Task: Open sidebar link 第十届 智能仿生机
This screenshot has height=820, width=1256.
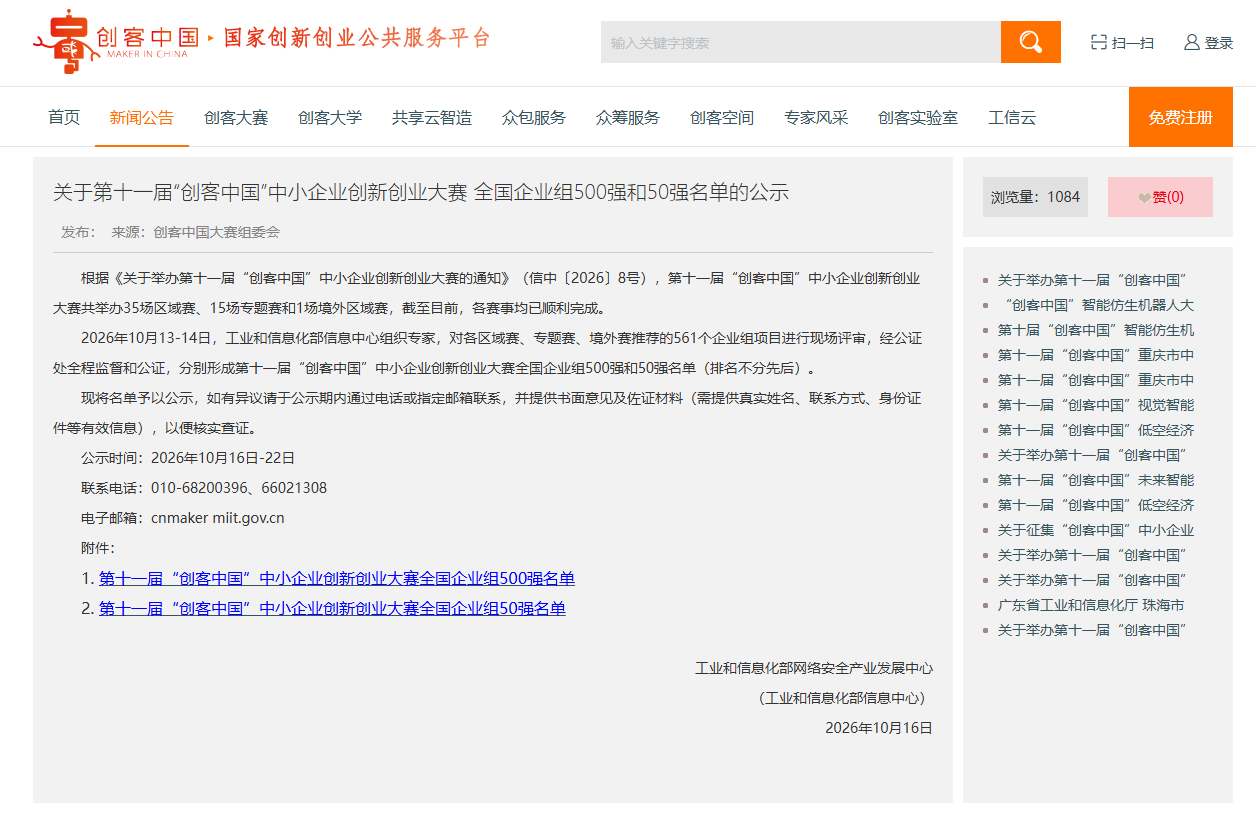Action: 1096,330
